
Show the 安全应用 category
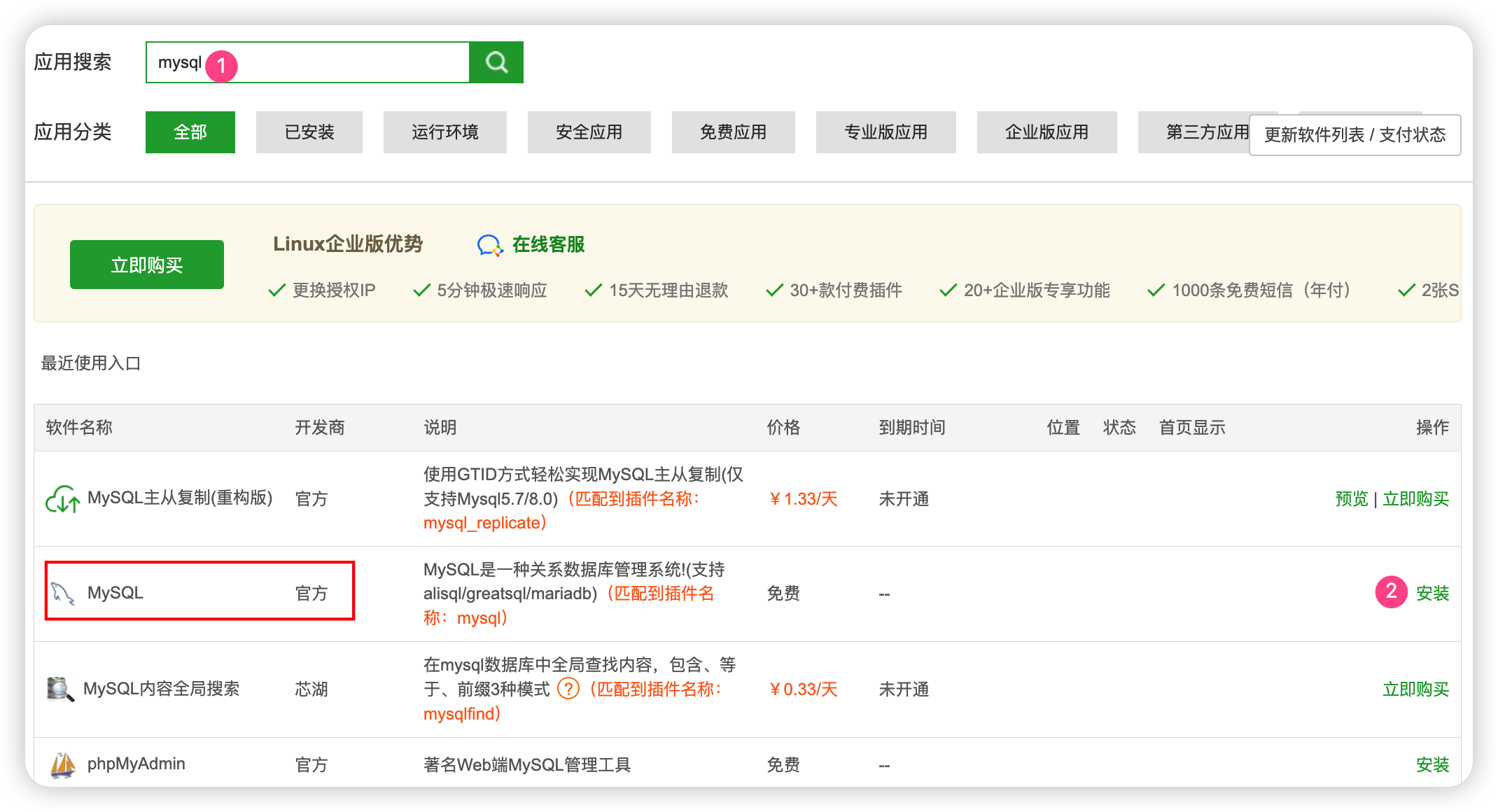pos(589,132)
